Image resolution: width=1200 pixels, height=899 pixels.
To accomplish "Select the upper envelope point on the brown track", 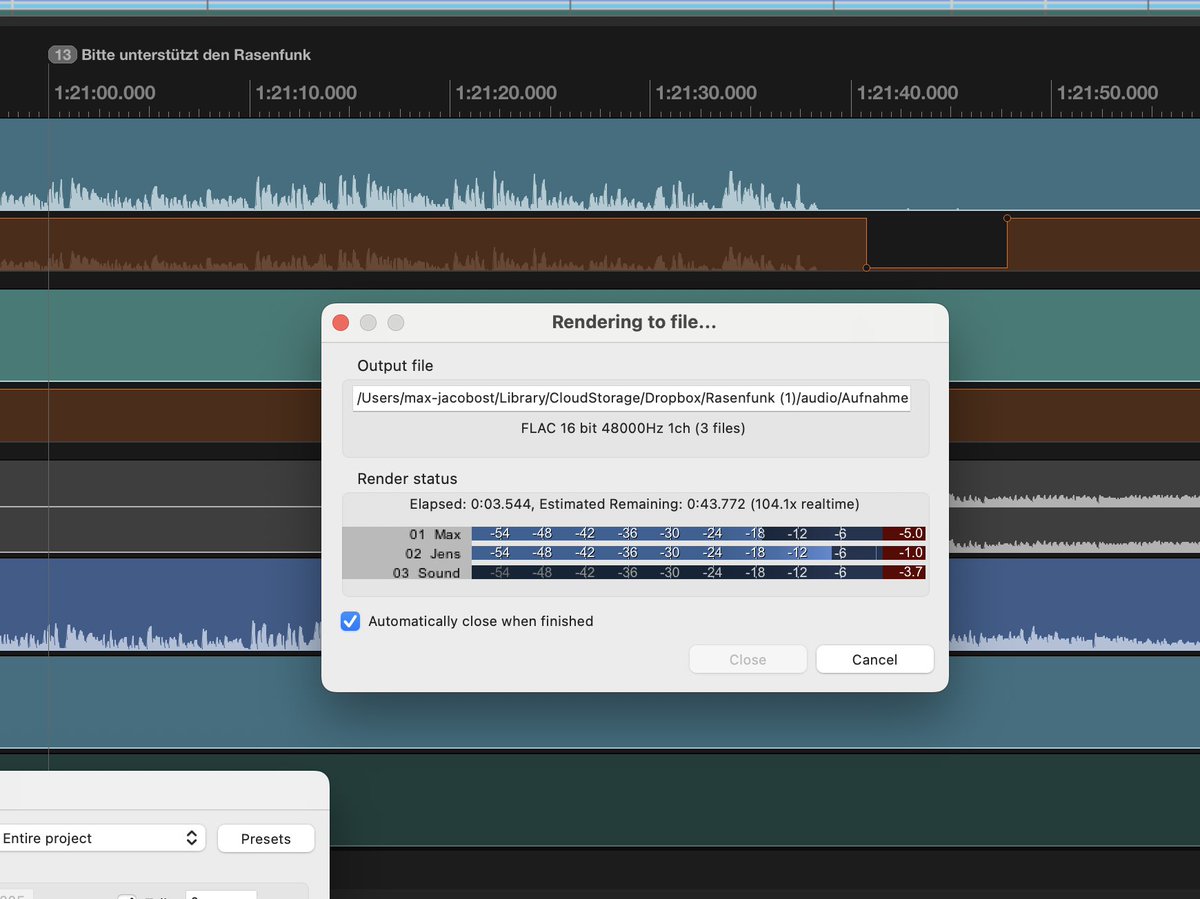I will click(x=1007, y=218).
